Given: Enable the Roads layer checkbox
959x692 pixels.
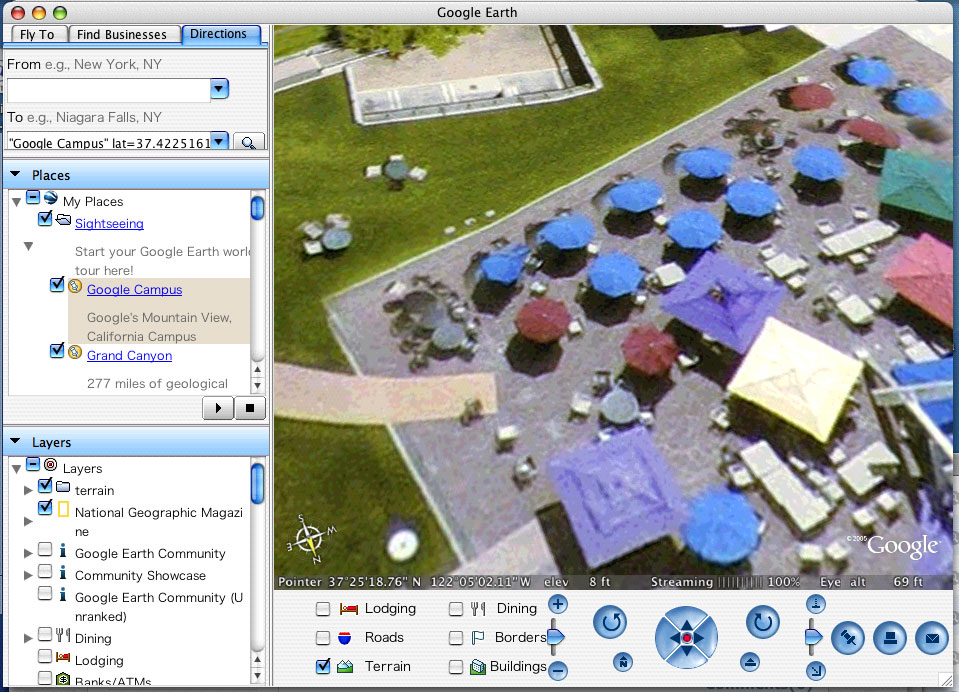Looking at the screenshot, I should pyautogui.click(x=323, y=637).
